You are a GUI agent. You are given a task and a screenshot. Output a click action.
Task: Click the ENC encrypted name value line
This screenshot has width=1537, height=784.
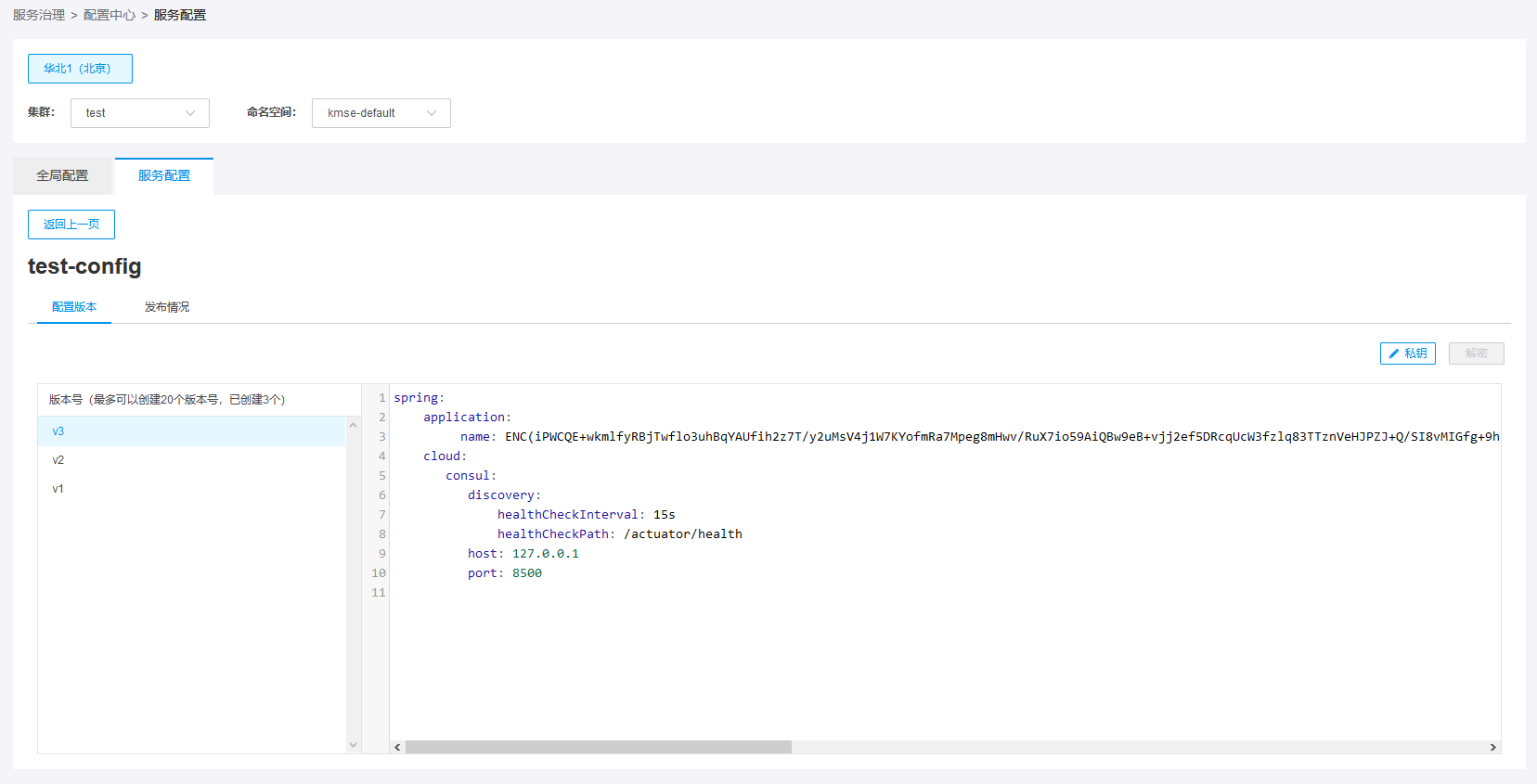[x=979, y=437]
